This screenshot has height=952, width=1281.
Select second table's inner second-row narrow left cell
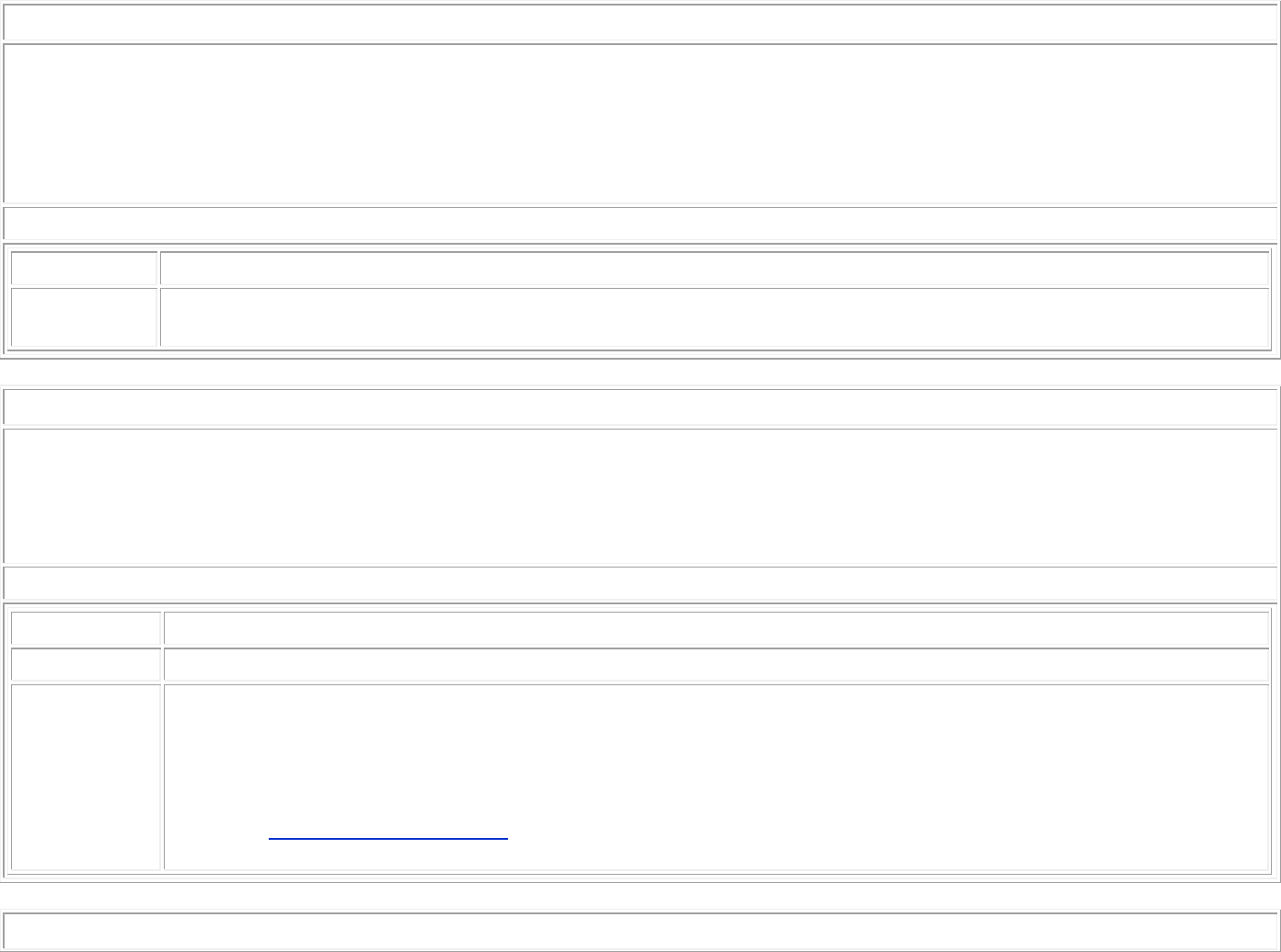coord(86,664)
